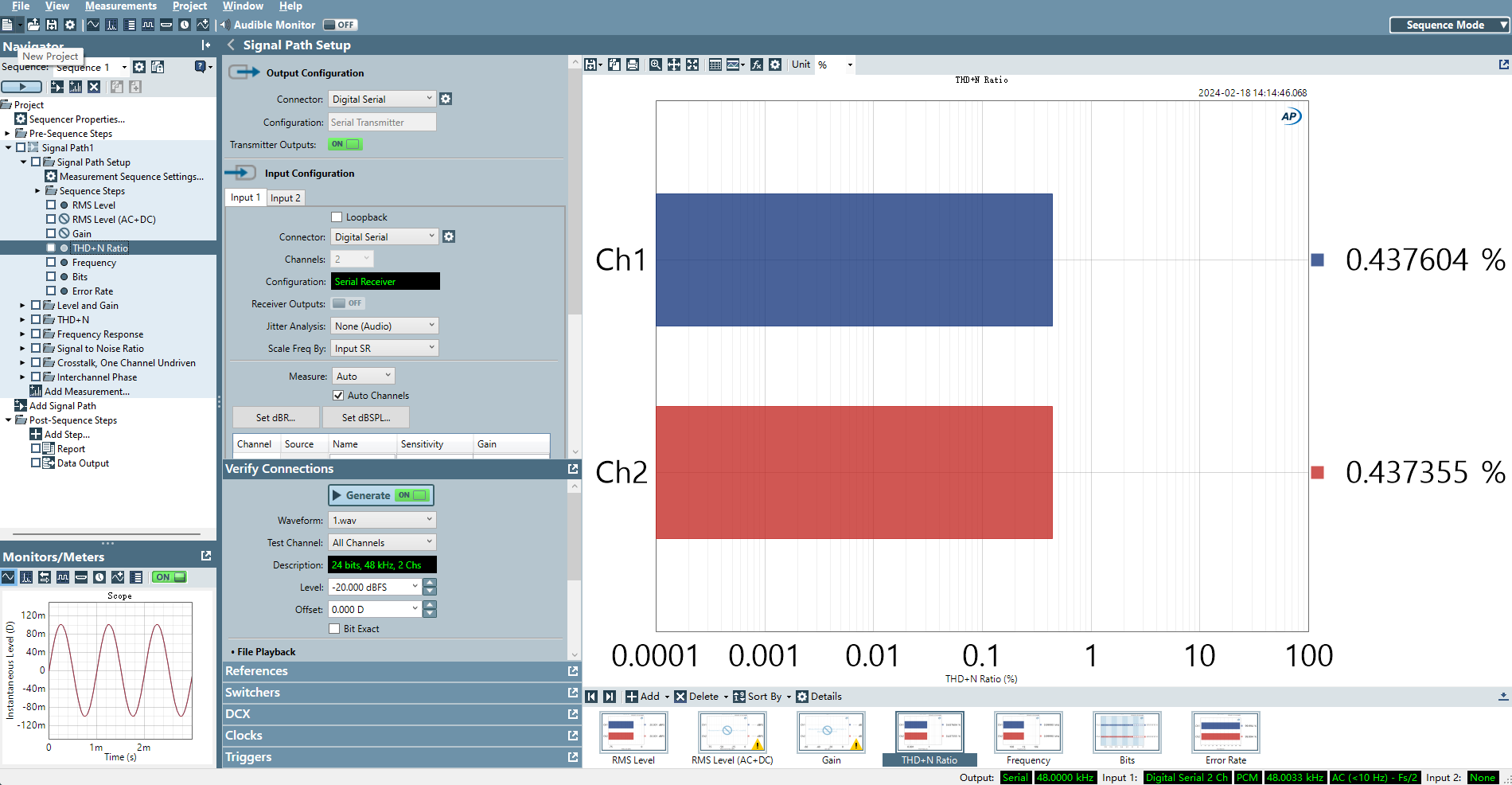Click the Open Project folder icon
Screen dimensions: 1512x785
tap(33, 25)
